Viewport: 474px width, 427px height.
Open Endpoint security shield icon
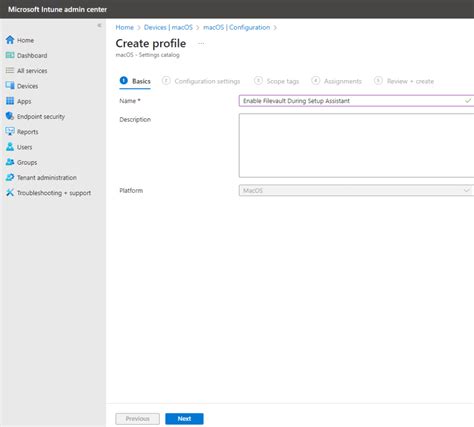pyautogui.click(x=10, y=116)
